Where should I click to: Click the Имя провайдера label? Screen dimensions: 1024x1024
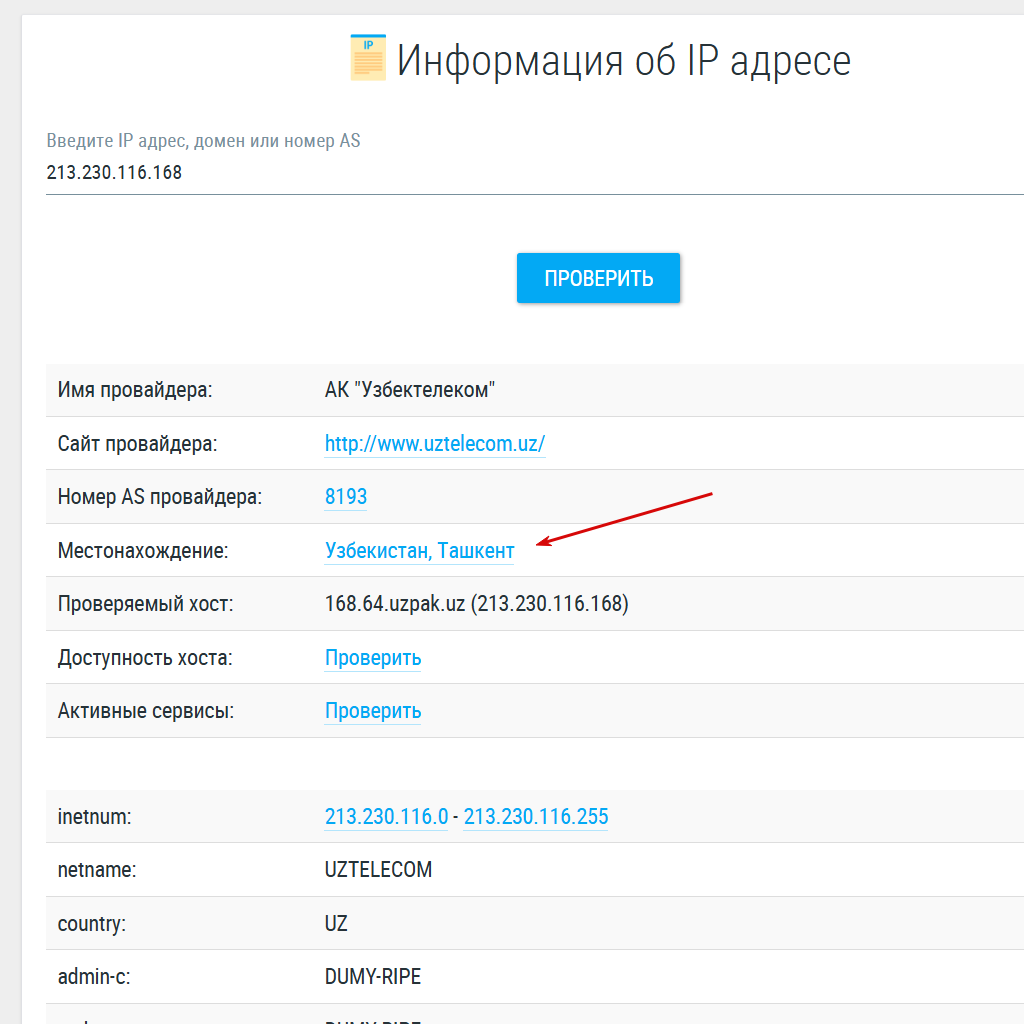pyautogui.click(x=135, y=390)
